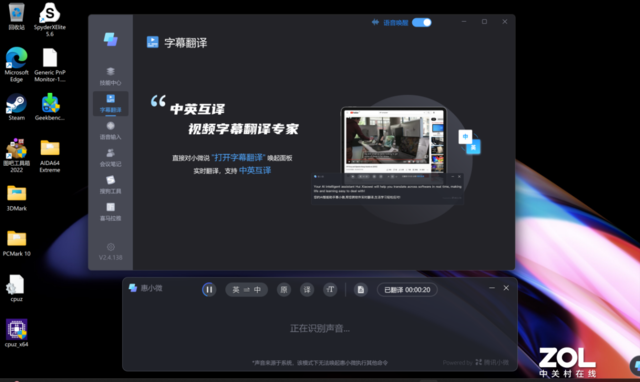This screenshot has width=640, height=382.
Task: Select the Geekbench desktop shortcut
Action: (50, 107)
